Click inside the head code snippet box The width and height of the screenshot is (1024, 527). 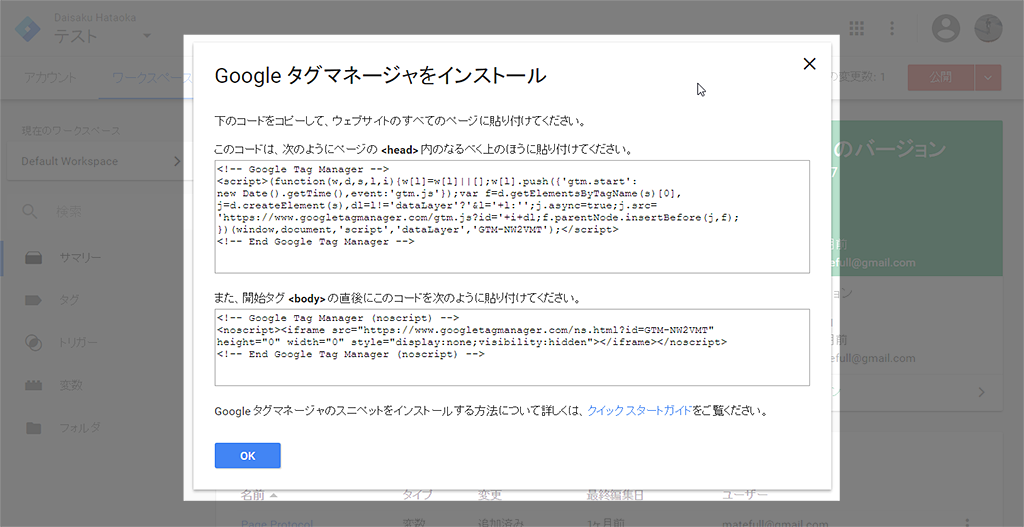(512, 217)
